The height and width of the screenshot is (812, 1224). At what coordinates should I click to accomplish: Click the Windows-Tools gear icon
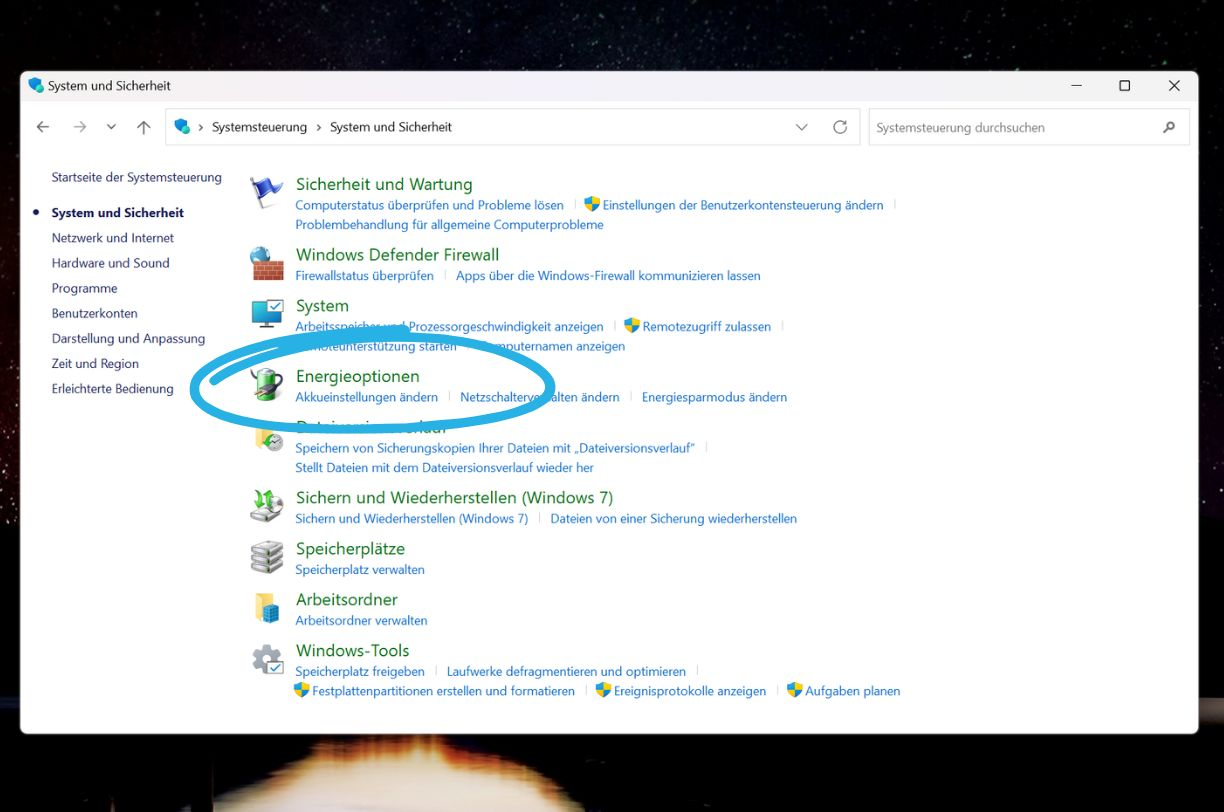[x=267, y=659]
